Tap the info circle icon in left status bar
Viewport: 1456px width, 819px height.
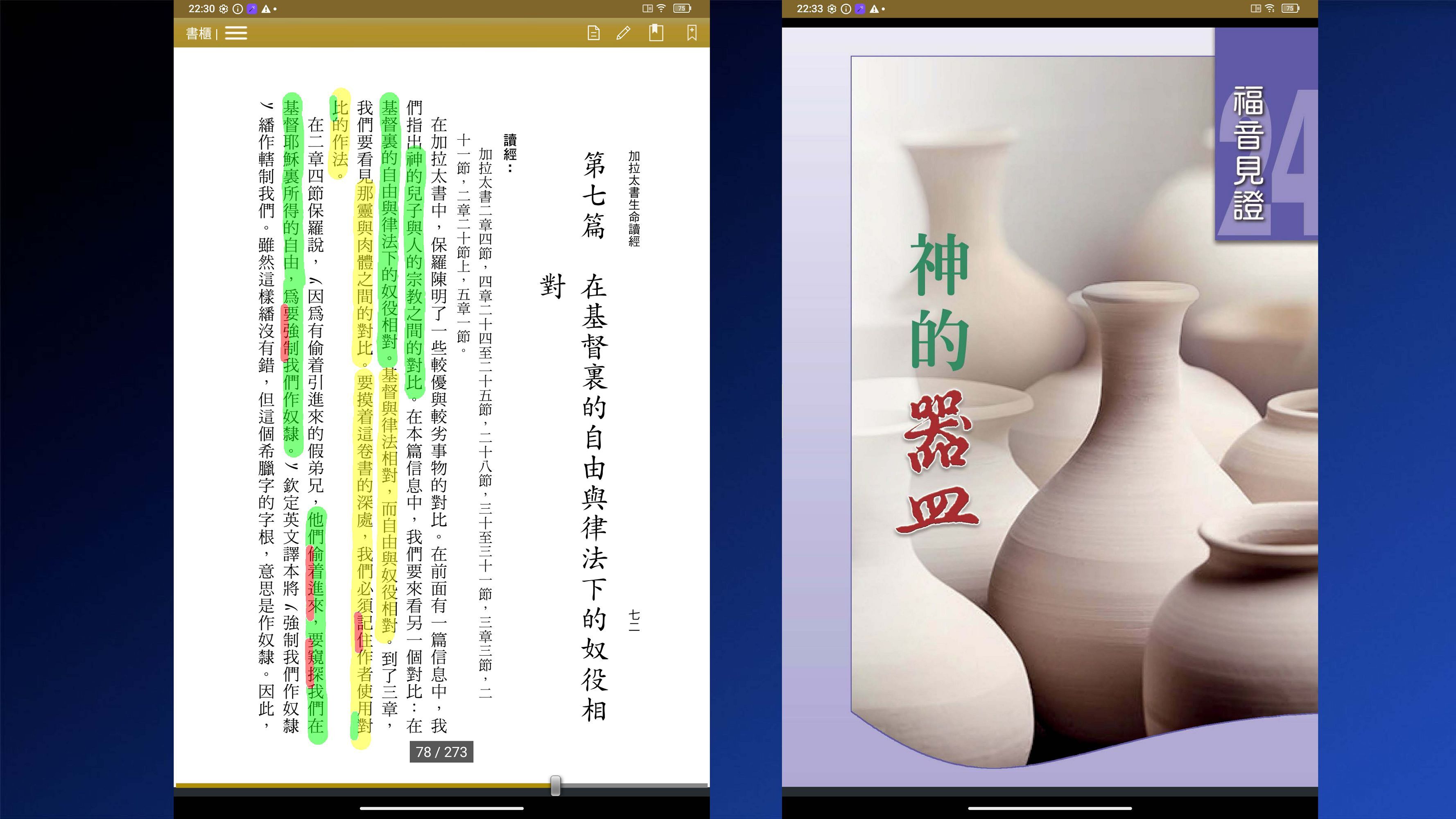tap(238, 9)
